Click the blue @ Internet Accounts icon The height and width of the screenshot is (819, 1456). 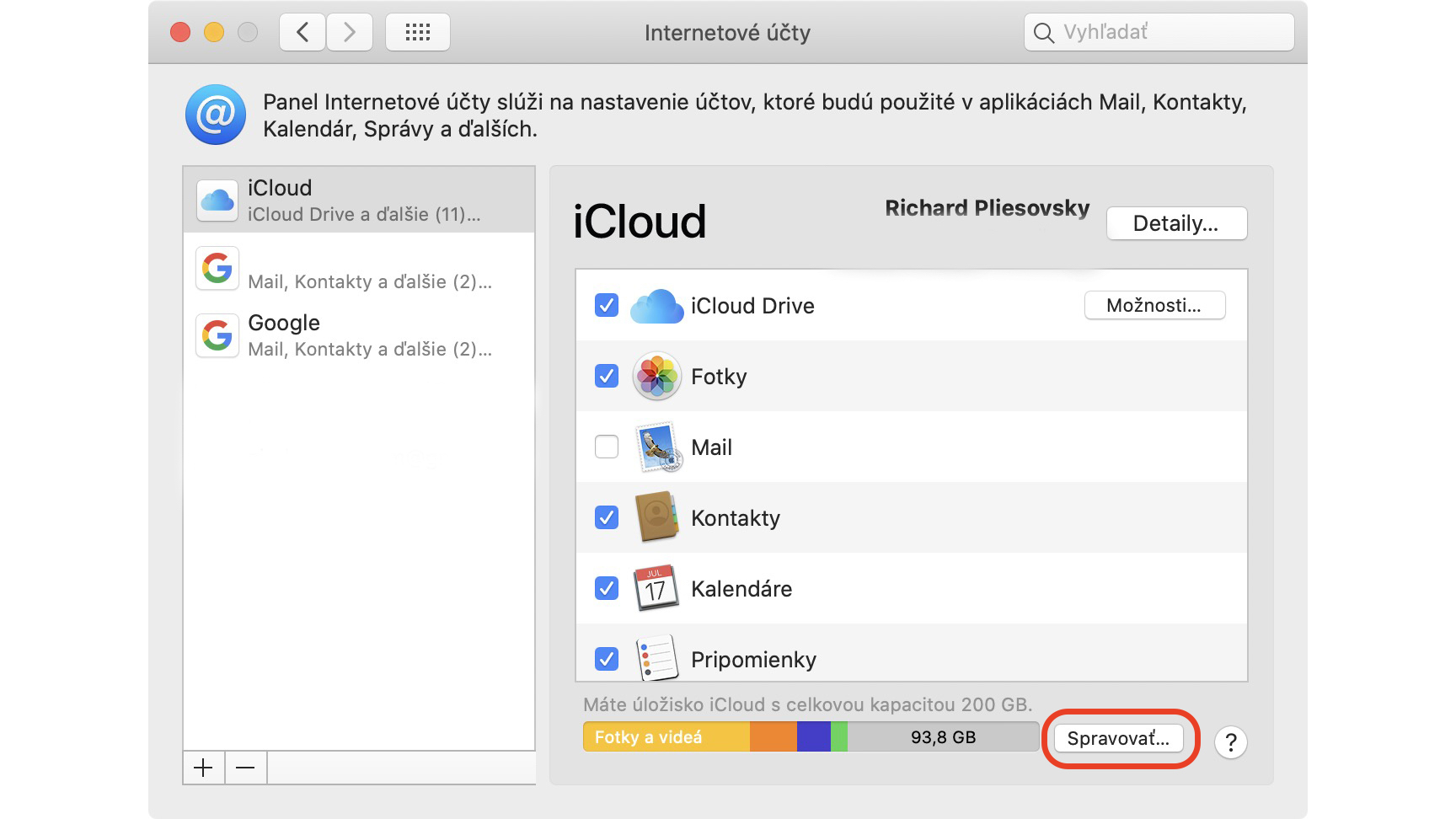pyautogui.click(x=216, y=115)
